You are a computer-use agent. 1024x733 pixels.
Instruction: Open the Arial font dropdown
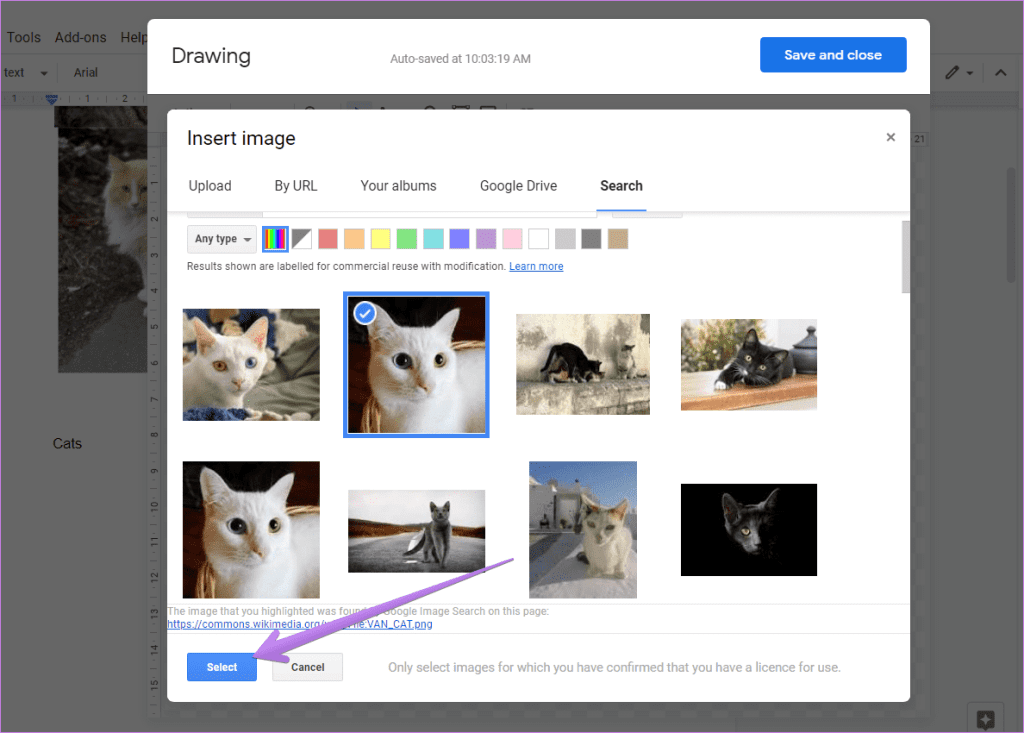point(86,73)
